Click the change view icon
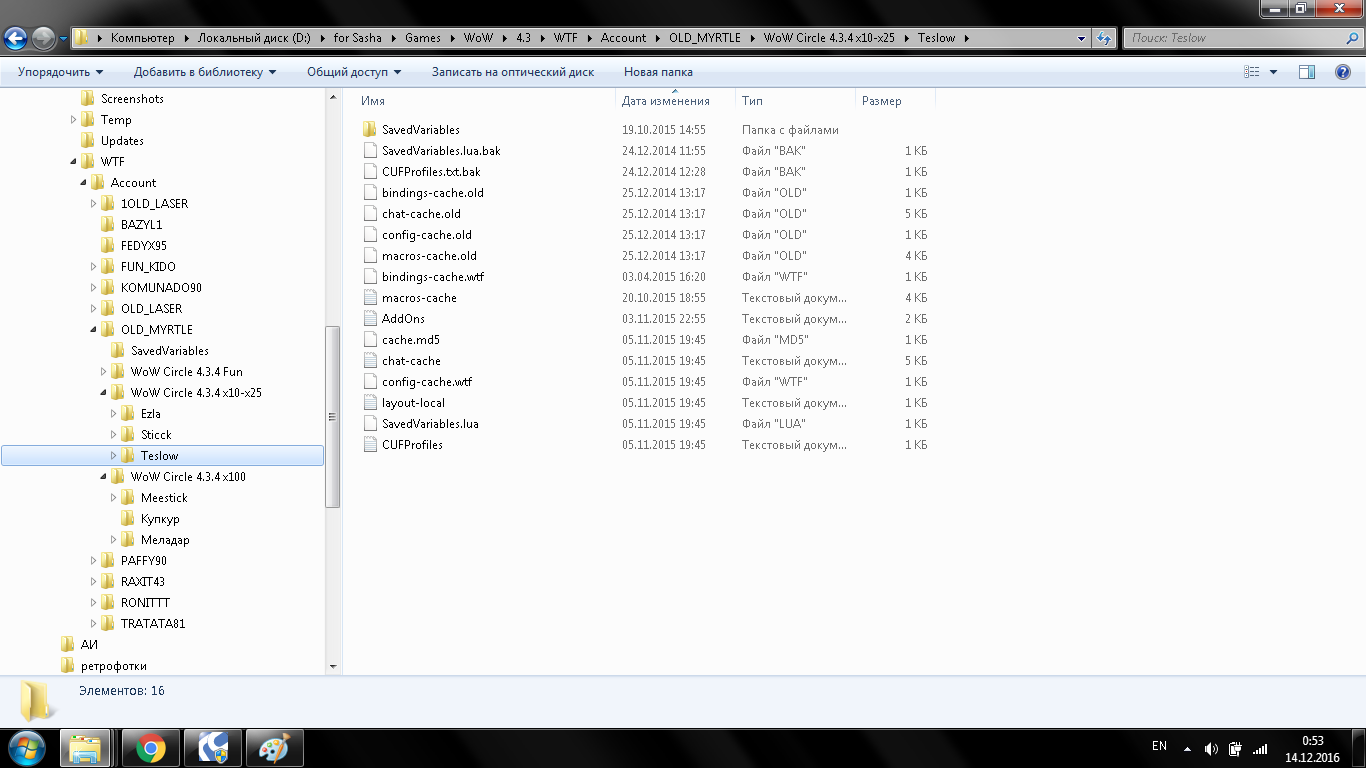The image size is (1366, 768). click(1251, 72)
